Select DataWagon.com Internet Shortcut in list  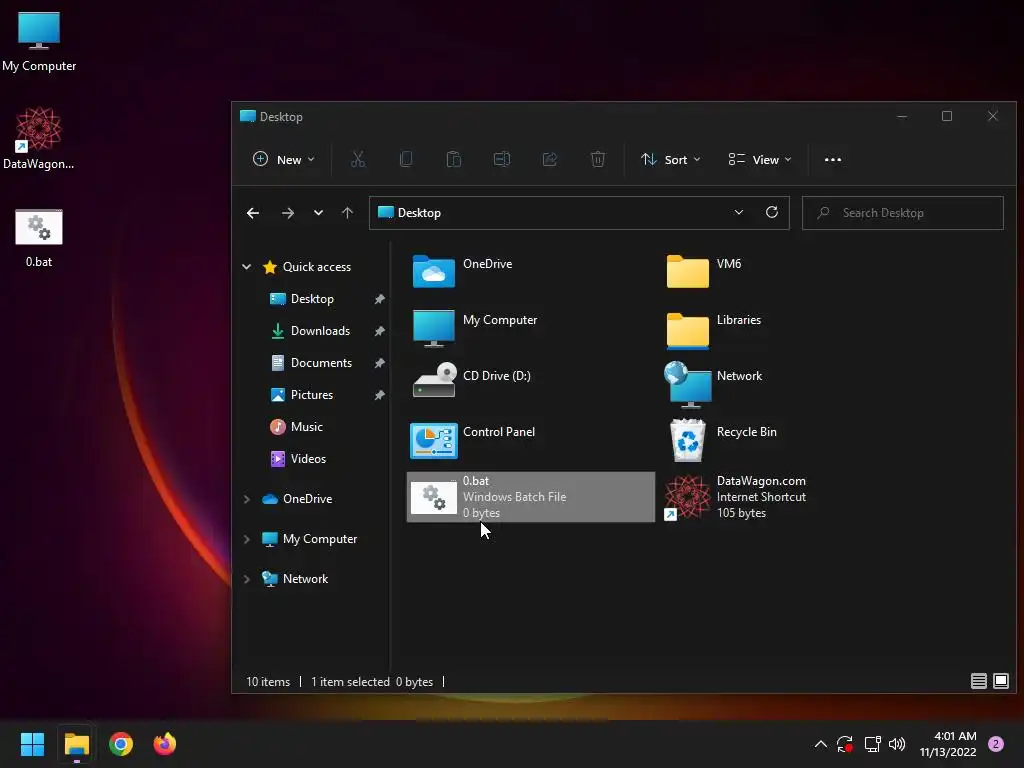(784, 497)
